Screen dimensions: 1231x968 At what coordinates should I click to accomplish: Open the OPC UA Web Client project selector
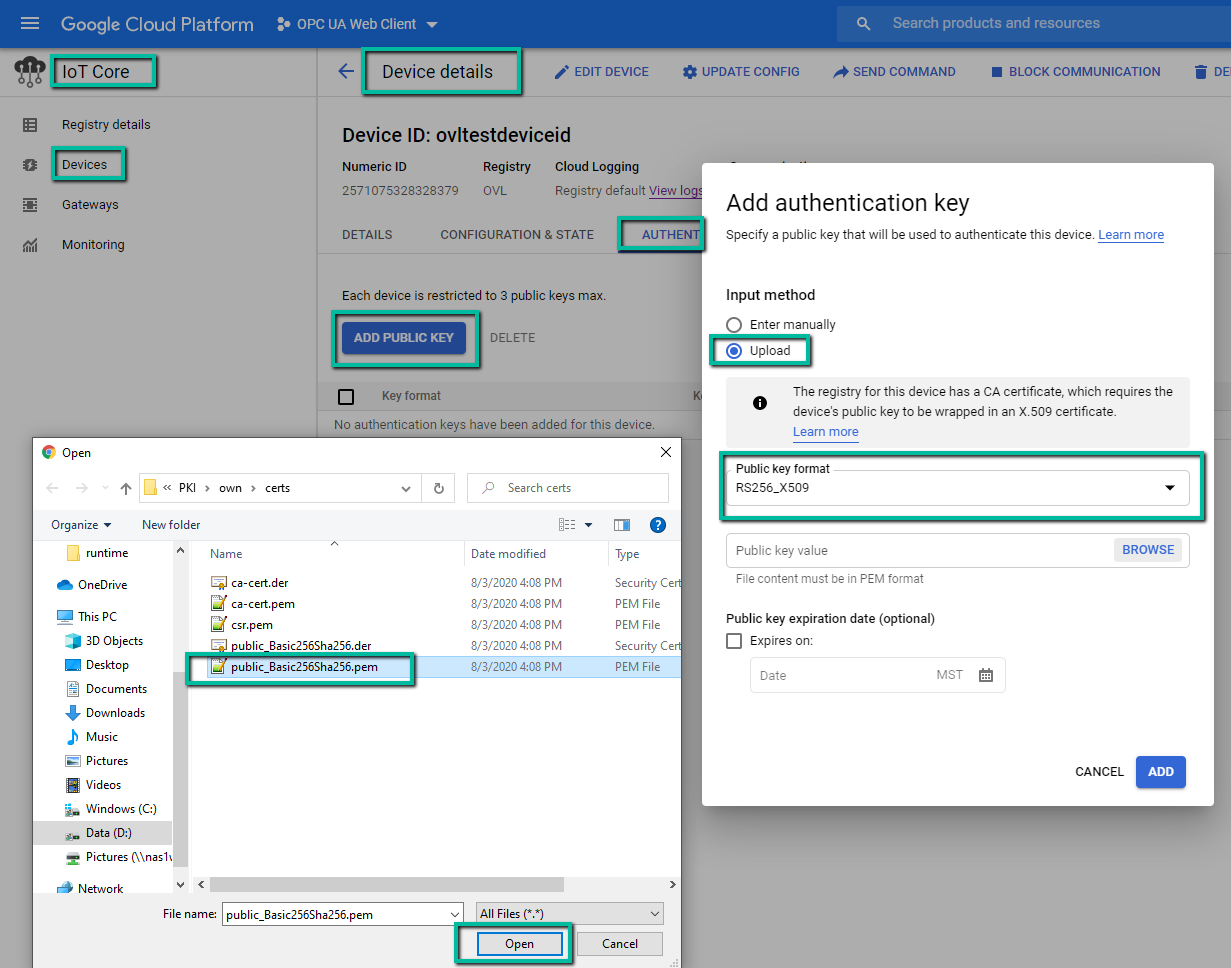click(x=357, y=24)
